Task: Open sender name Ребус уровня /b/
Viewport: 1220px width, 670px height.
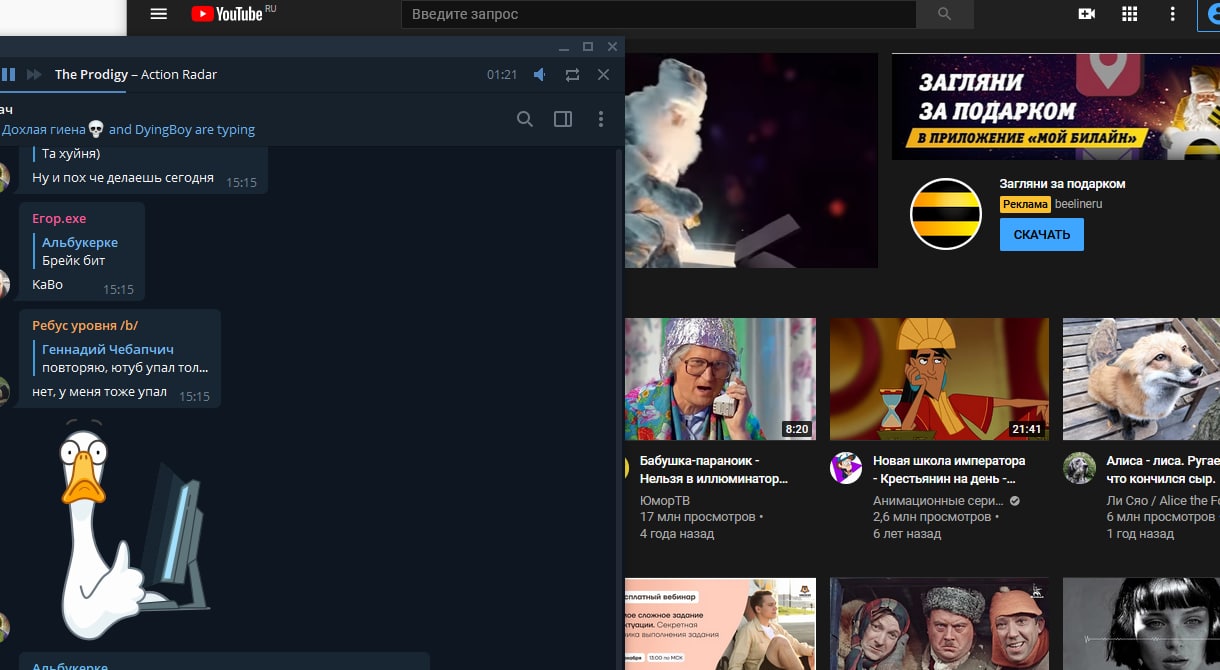Action: click(85, 325)
